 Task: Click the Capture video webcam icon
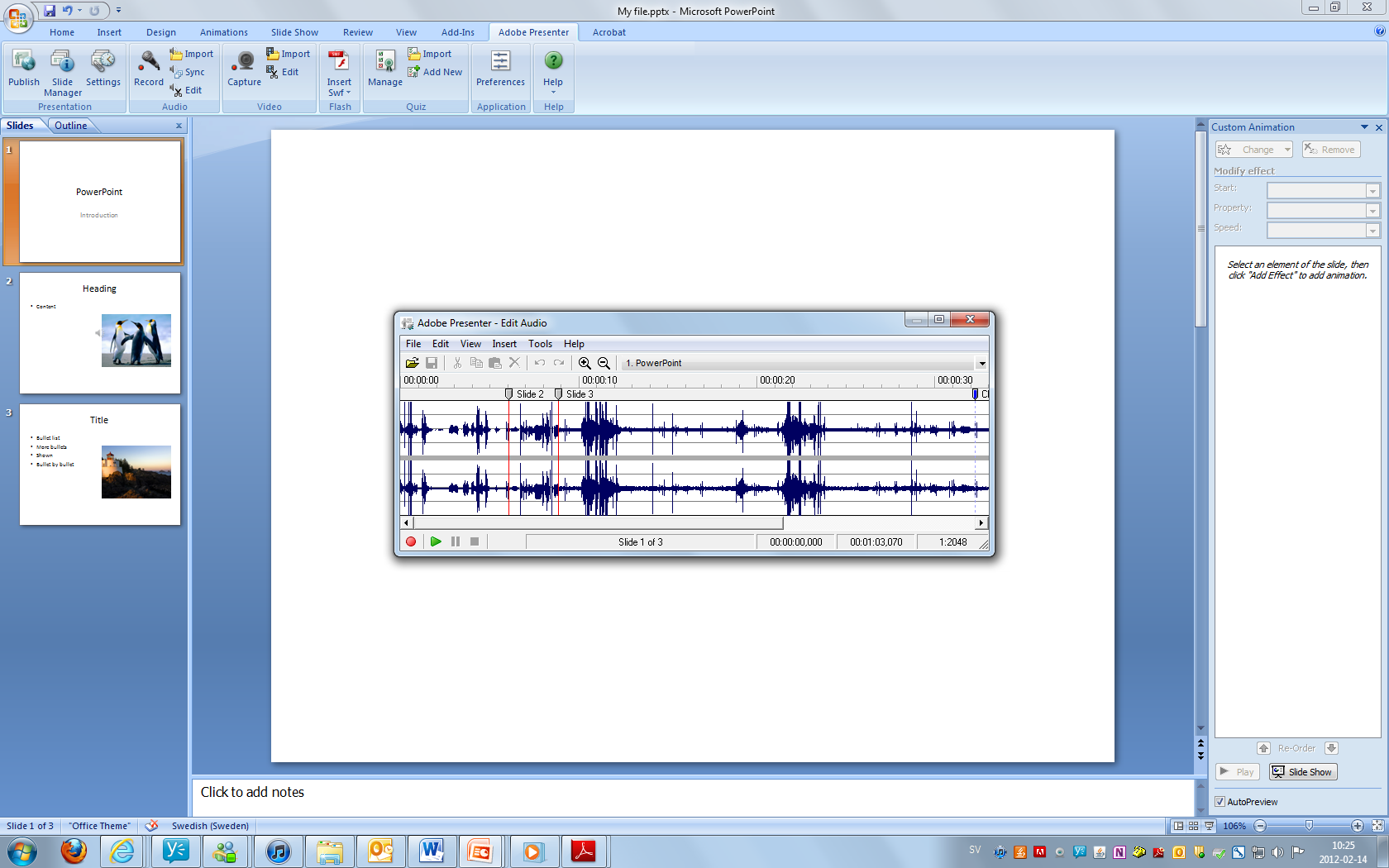[244, 68]
